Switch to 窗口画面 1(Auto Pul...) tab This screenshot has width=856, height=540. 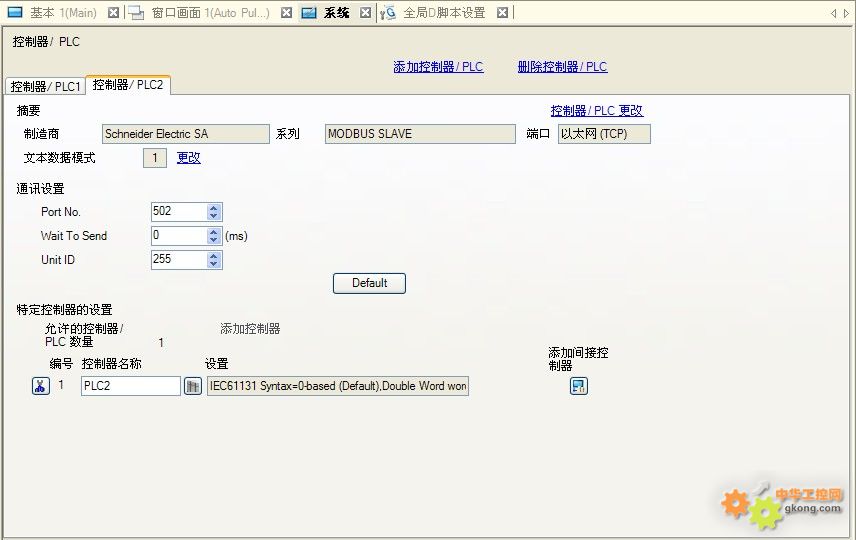pos(210,13)
